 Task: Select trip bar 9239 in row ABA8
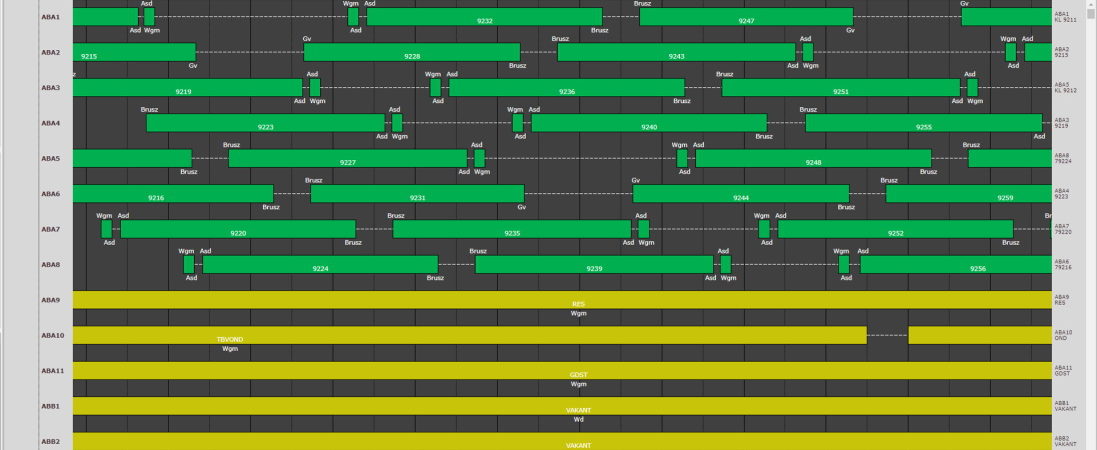pos(594,265)
